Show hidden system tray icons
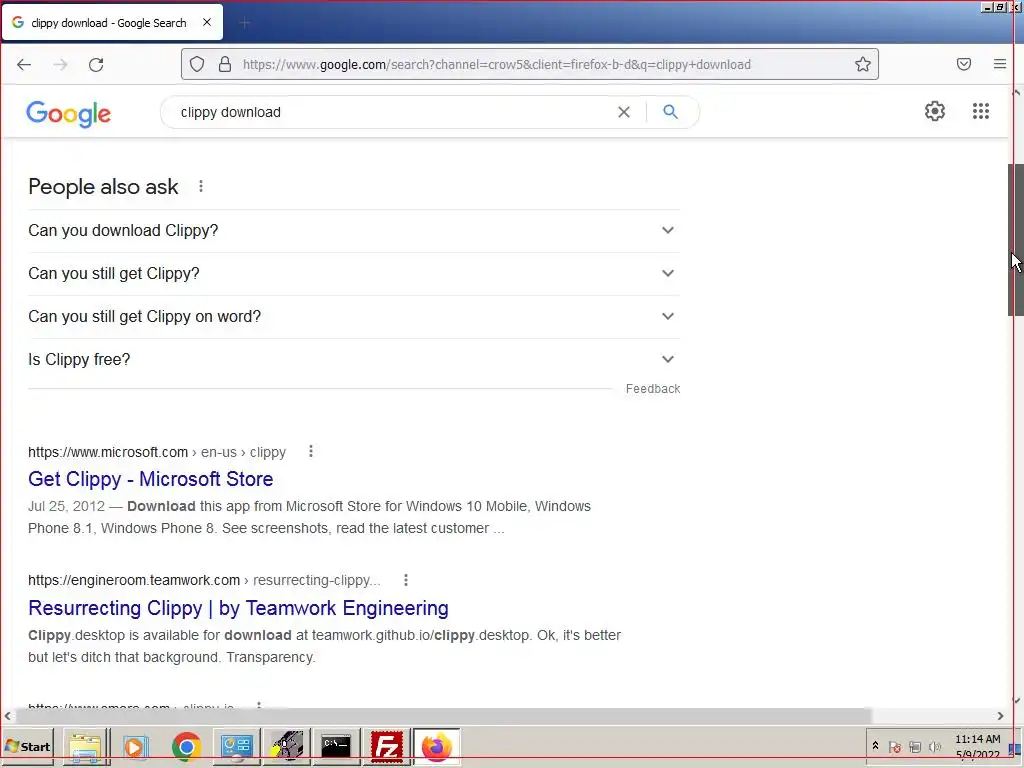Viewport: 1024px width, 768px height. point(875,746)
